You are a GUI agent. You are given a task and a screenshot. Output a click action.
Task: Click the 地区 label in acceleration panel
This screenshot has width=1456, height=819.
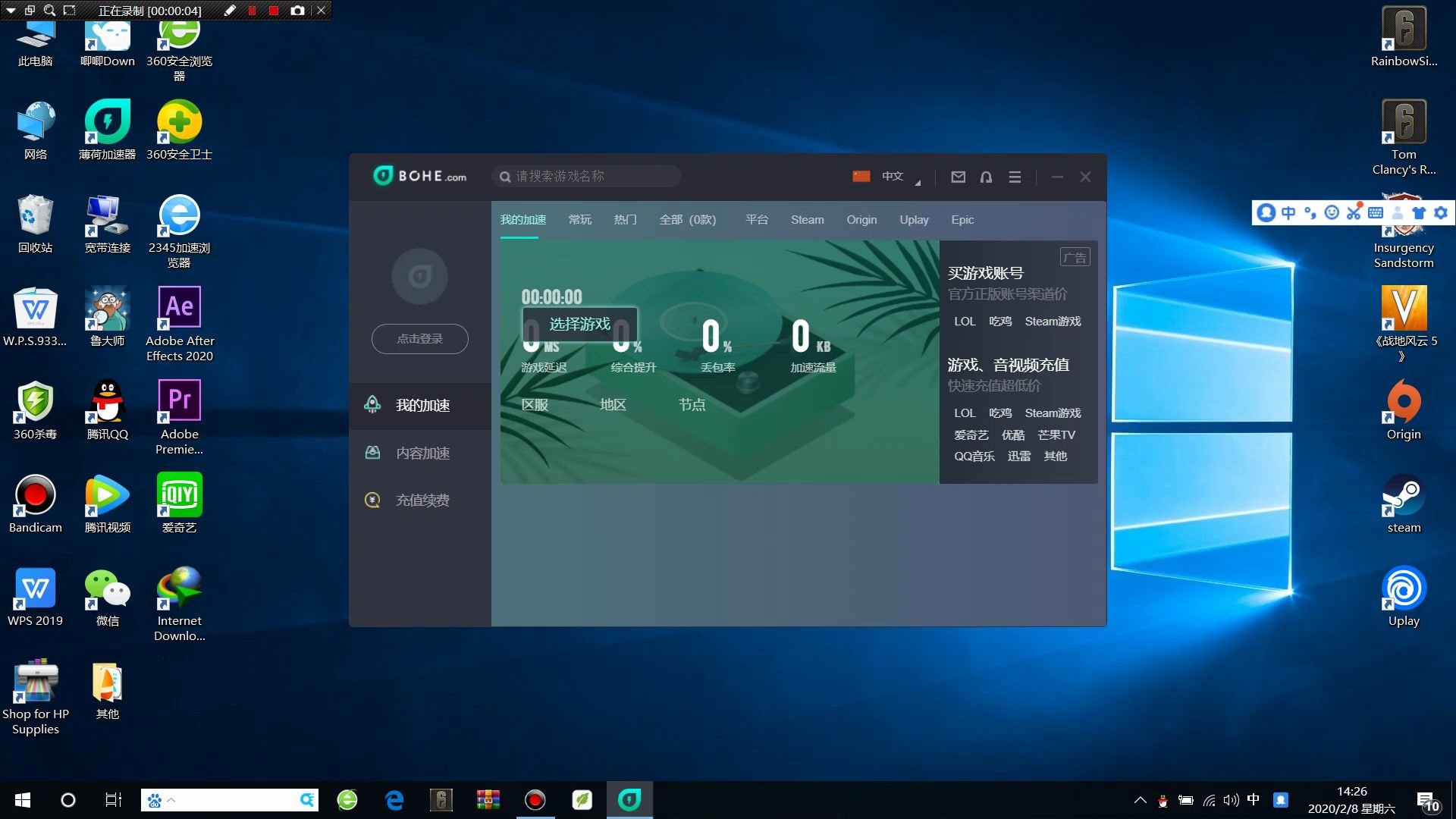click(613, 405)
